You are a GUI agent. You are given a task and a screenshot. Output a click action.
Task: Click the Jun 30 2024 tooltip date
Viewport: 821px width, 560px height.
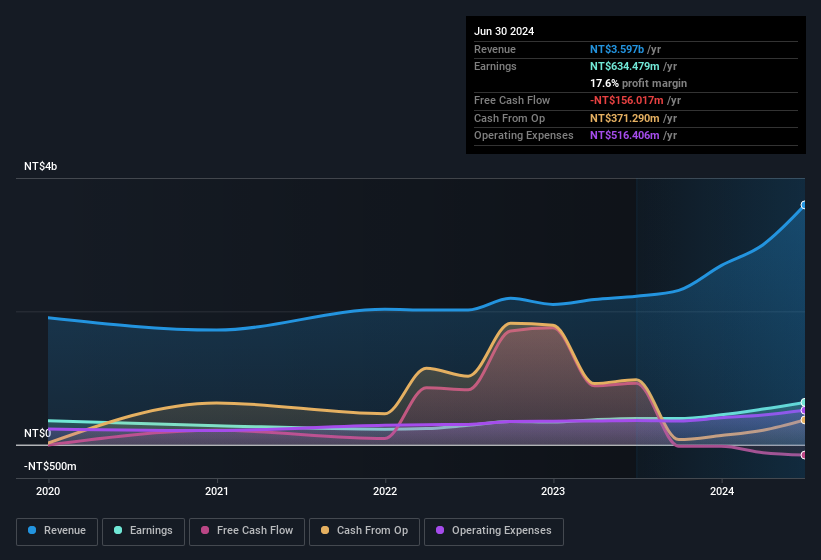pos(504,31)
